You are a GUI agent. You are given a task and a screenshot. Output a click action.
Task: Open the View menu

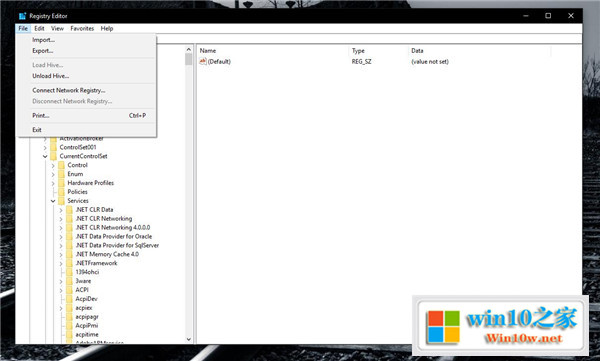pyautogui.click(x=57, y=28)
